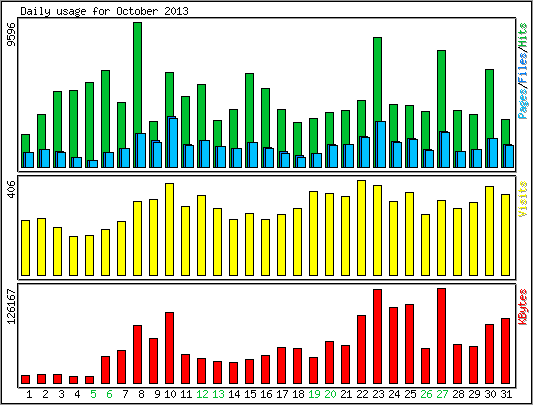The height and width of the screenshot is (405, 533).
Task: Click the green weekend day label 19
Action: pyautogui.click(x=314, y=394)
